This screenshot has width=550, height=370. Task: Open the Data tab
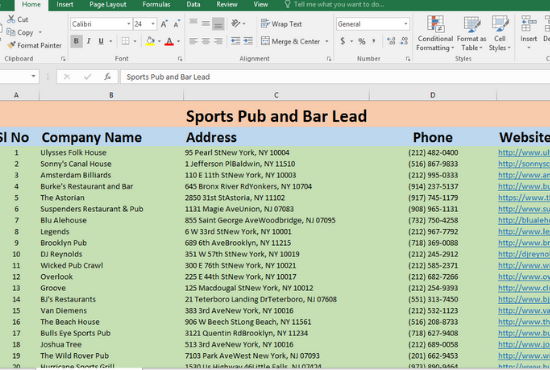[x=193, y=5]
